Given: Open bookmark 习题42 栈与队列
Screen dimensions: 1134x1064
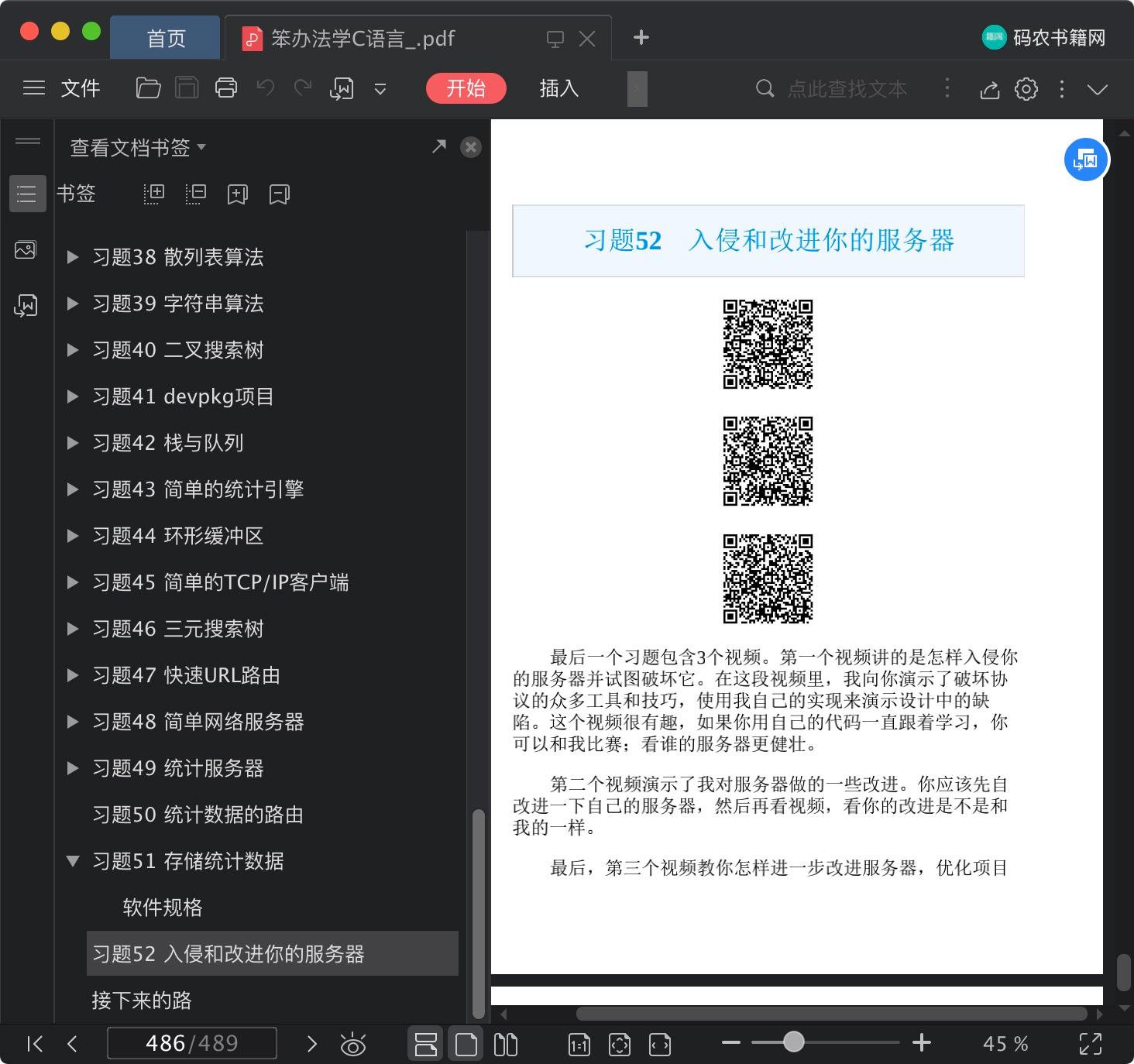Looking at the screenshot, I should 168,443.
